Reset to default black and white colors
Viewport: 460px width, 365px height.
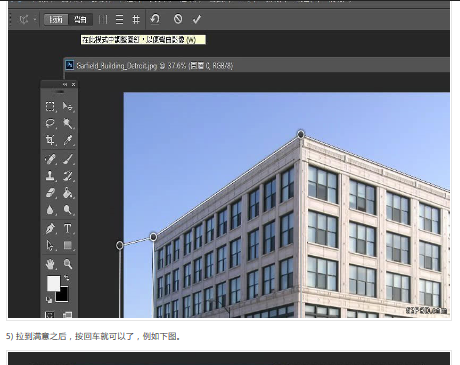(x=49, y=300)
